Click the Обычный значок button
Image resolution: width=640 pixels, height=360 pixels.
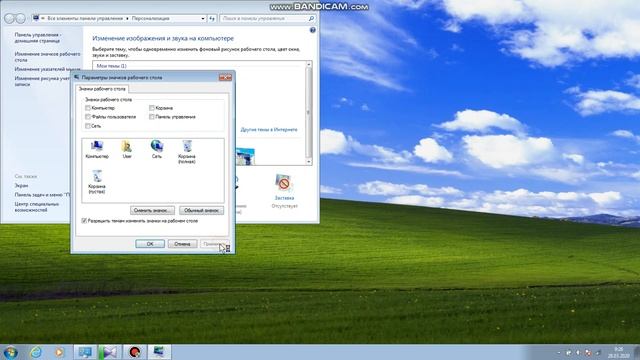coord(202,211)
